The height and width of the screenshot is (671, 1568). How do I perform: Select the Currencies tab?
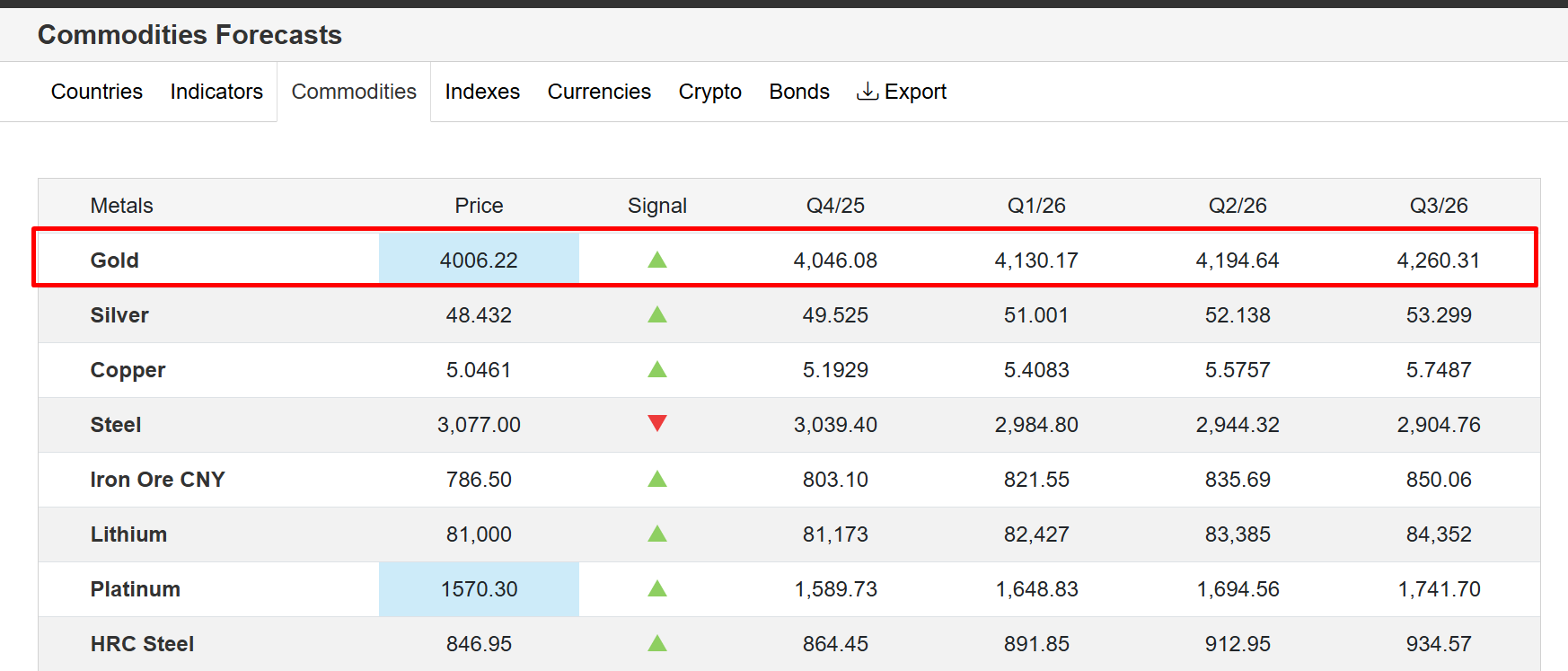pos(599,92)
